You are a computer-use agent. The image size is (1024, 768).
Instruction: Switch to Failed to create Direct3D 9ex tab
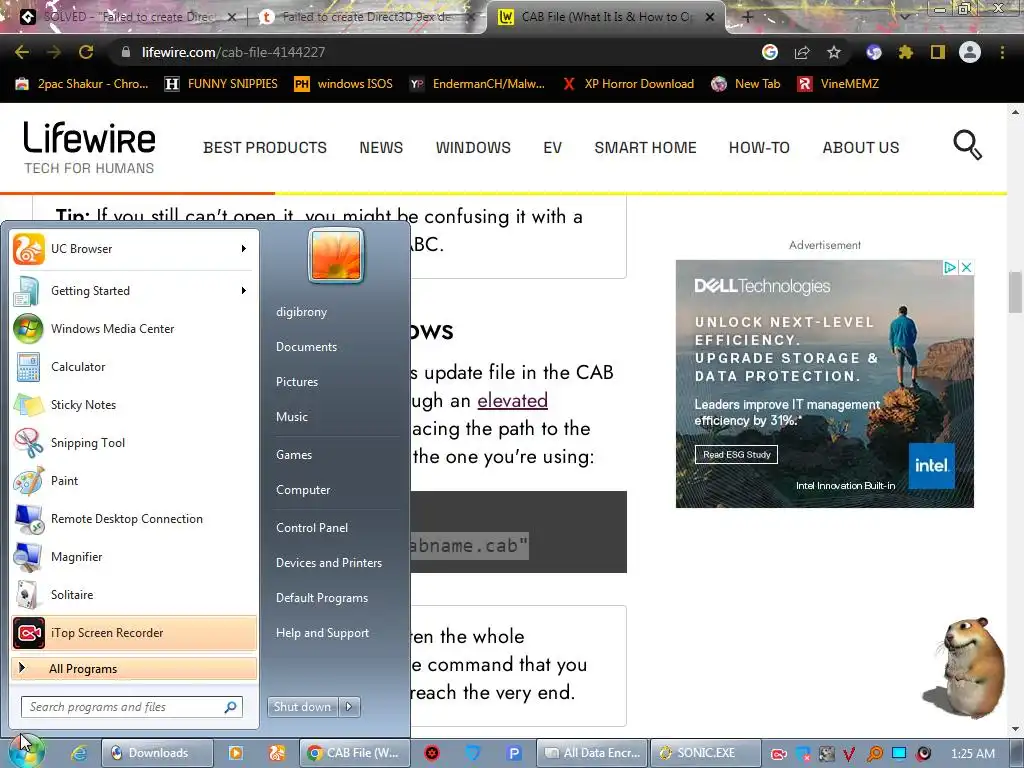366,17
